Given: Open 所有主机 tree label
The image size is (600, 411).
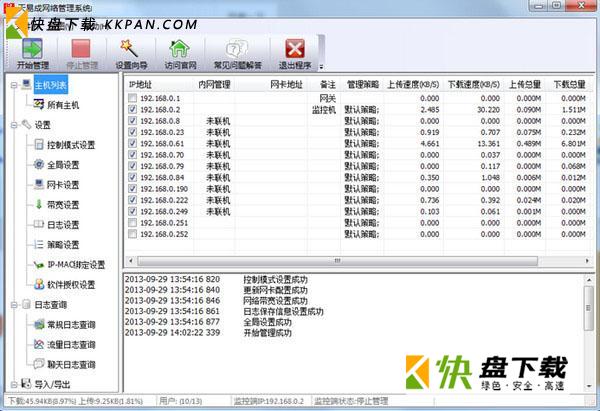Looking at the screenshot, I should coord(63,104).
